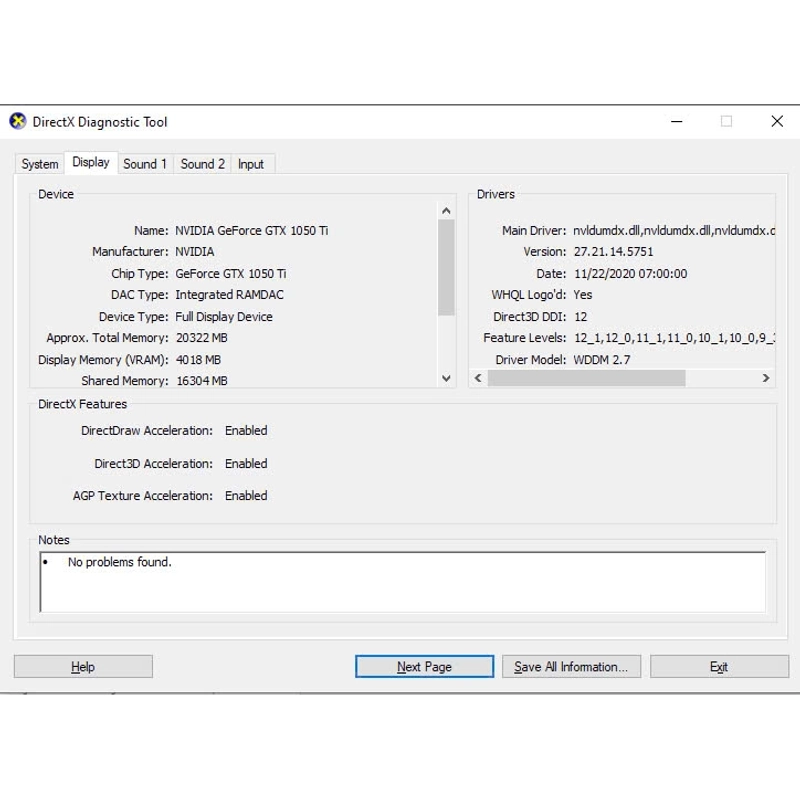
Task: Click Display Memory value 4018 MB
Action: click(198, 360)
